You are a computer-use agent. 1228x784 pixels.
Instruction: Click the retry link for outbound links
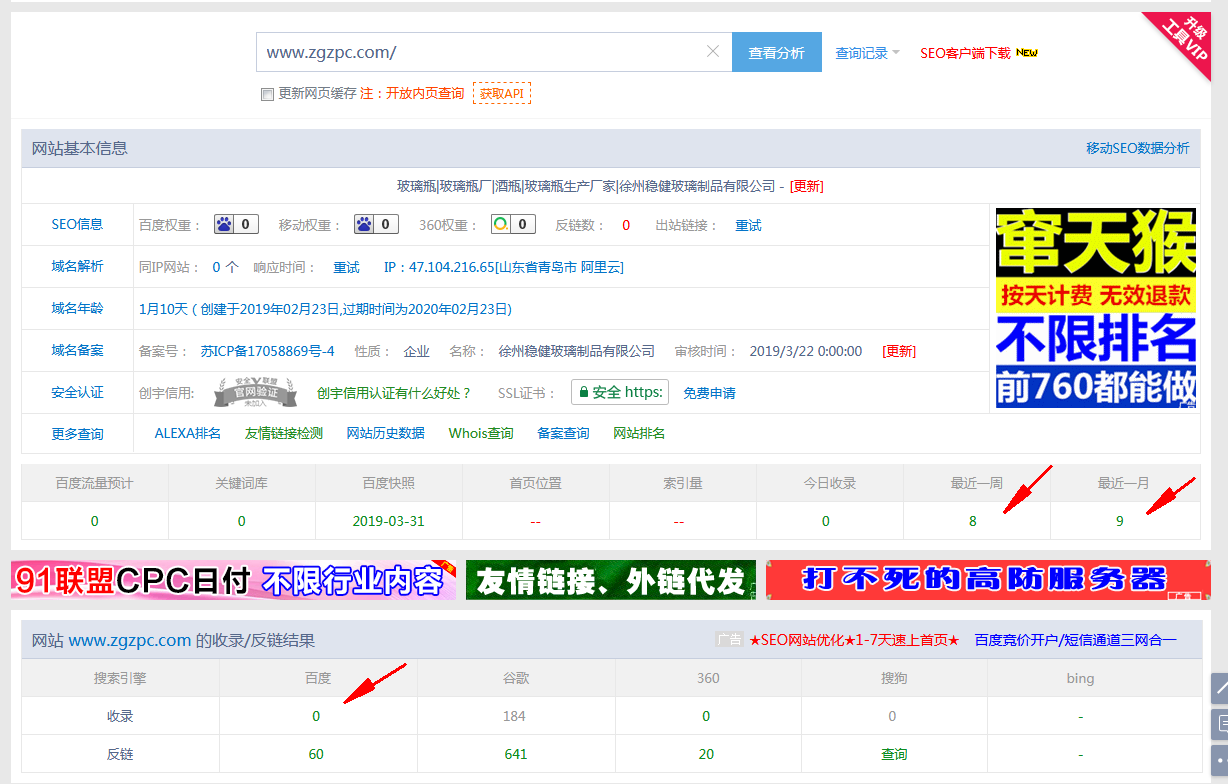[748, 225]
